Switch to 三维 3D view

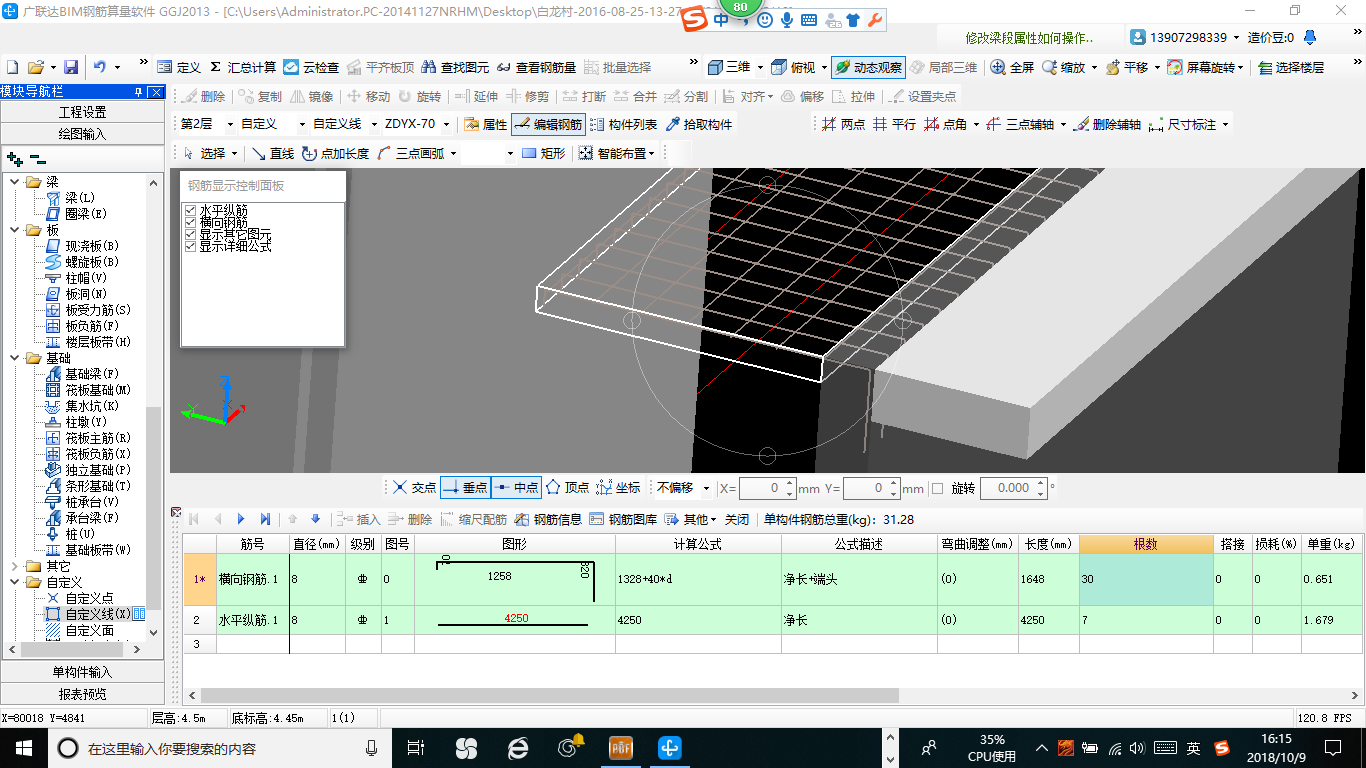[730, 67]
